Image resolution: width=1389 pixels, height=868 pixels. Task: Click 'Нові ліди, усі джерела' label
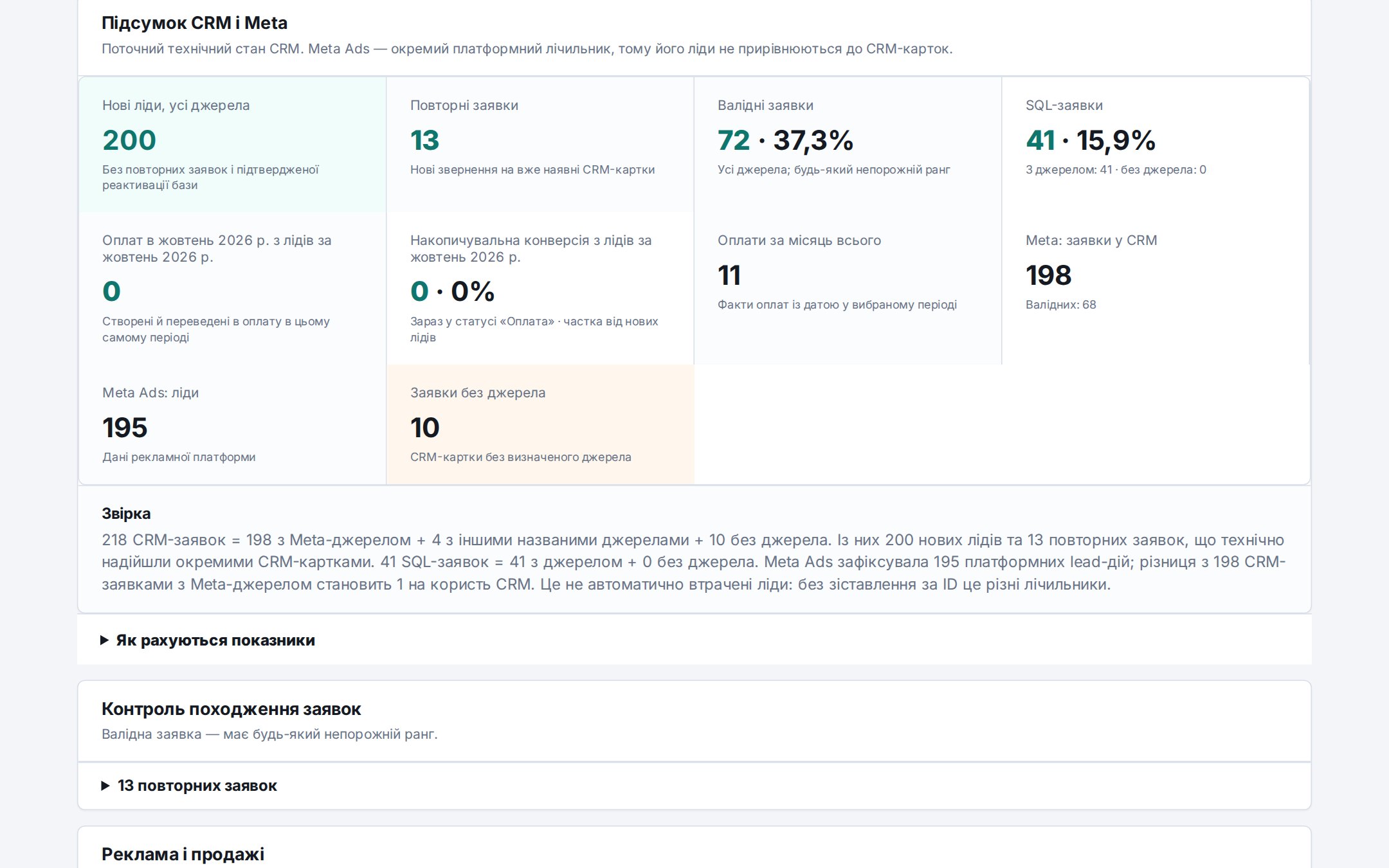pyautogui.click(x=176, y=105)
